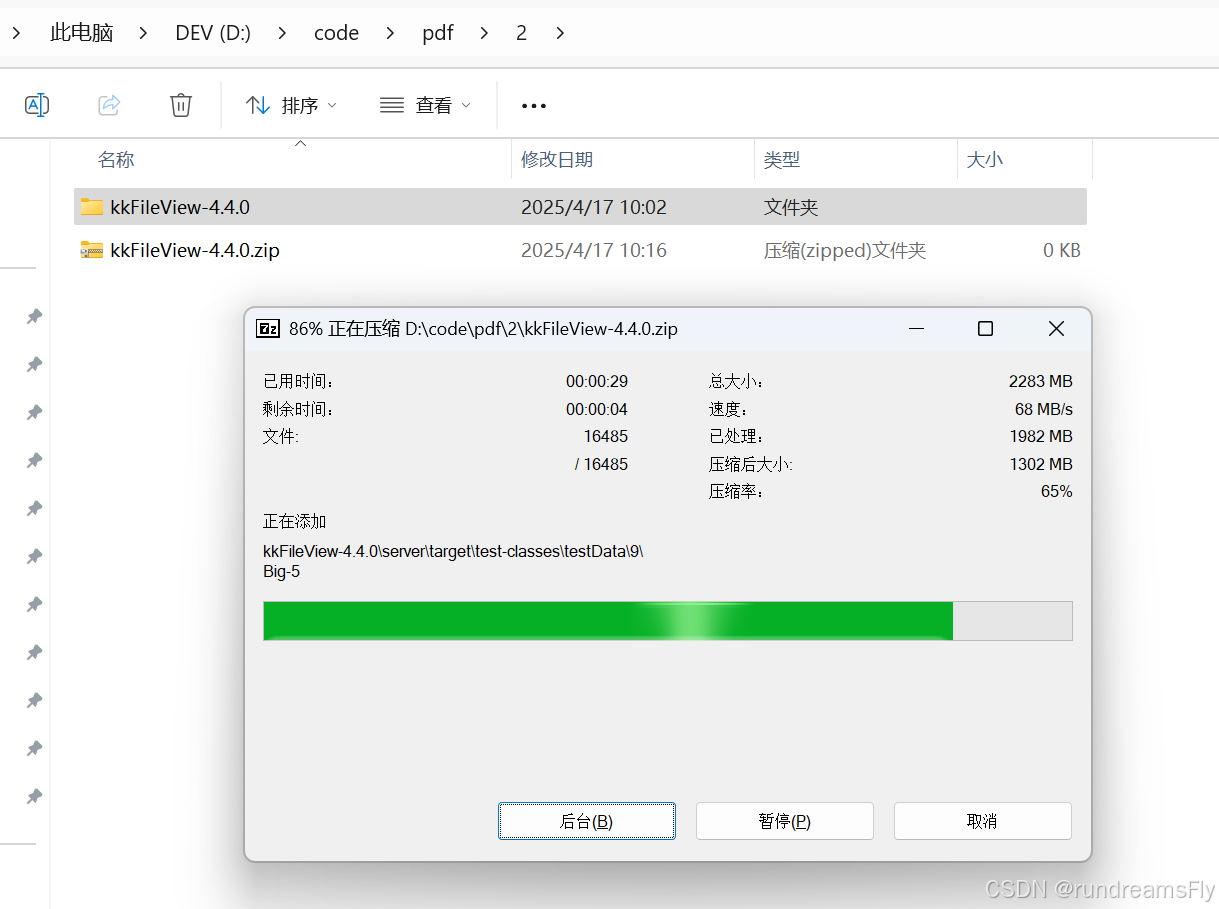The width and height of the screenshot is (1219, 909).
Task: Expand chevron after 此电脑 breadcrumb
Action: point(144,33)
